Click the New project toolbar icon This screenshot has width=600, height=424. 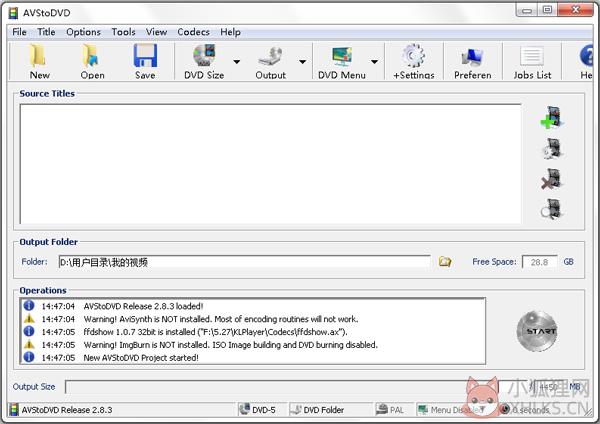point(39,56)
